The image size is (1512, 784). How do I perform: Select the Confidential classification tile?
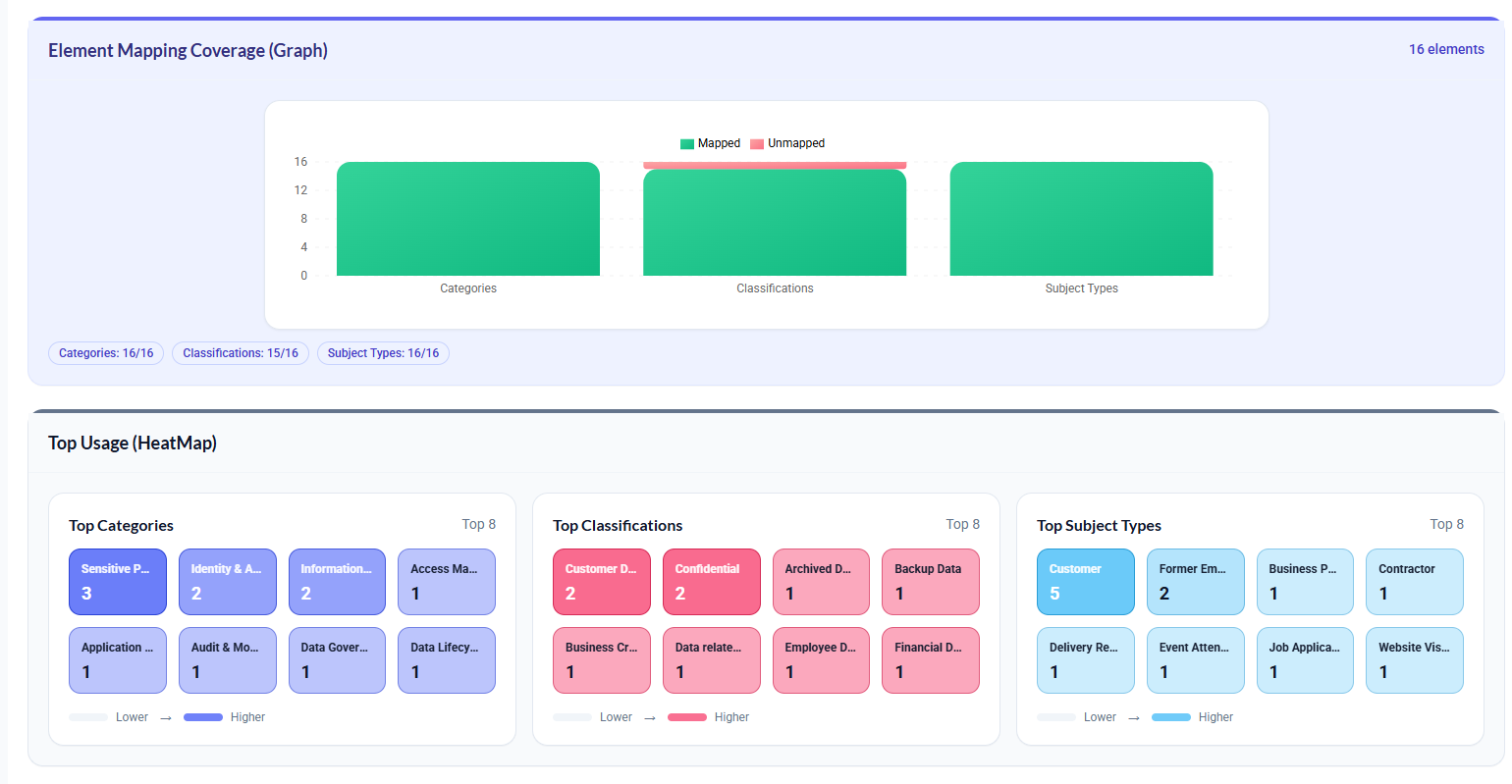point(711,582)
